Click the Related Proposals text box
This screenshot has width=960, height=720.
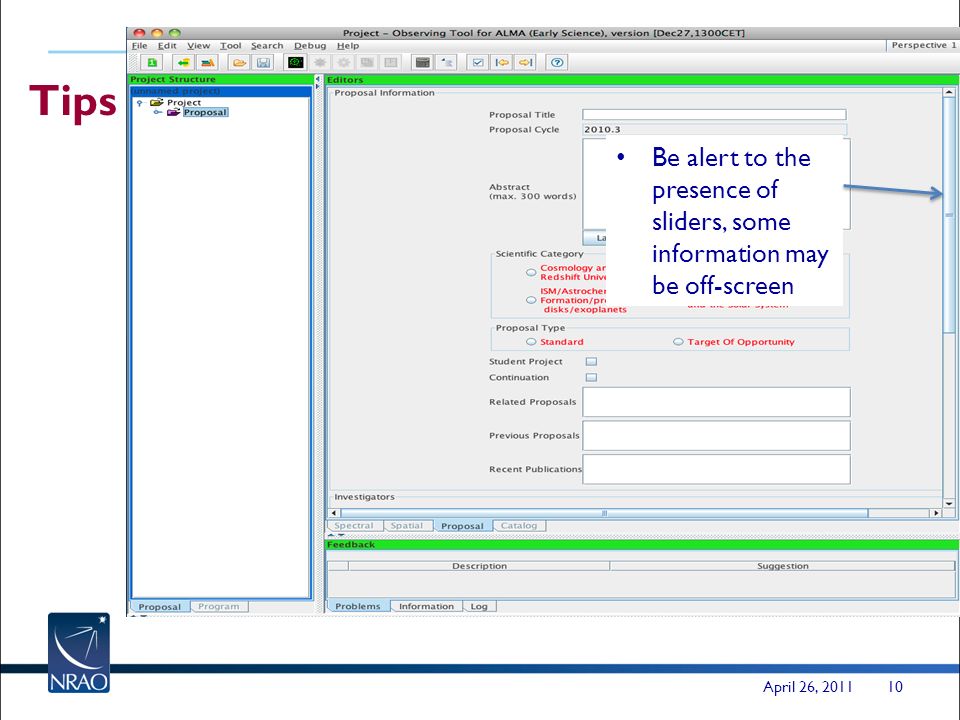pos(716,402)
